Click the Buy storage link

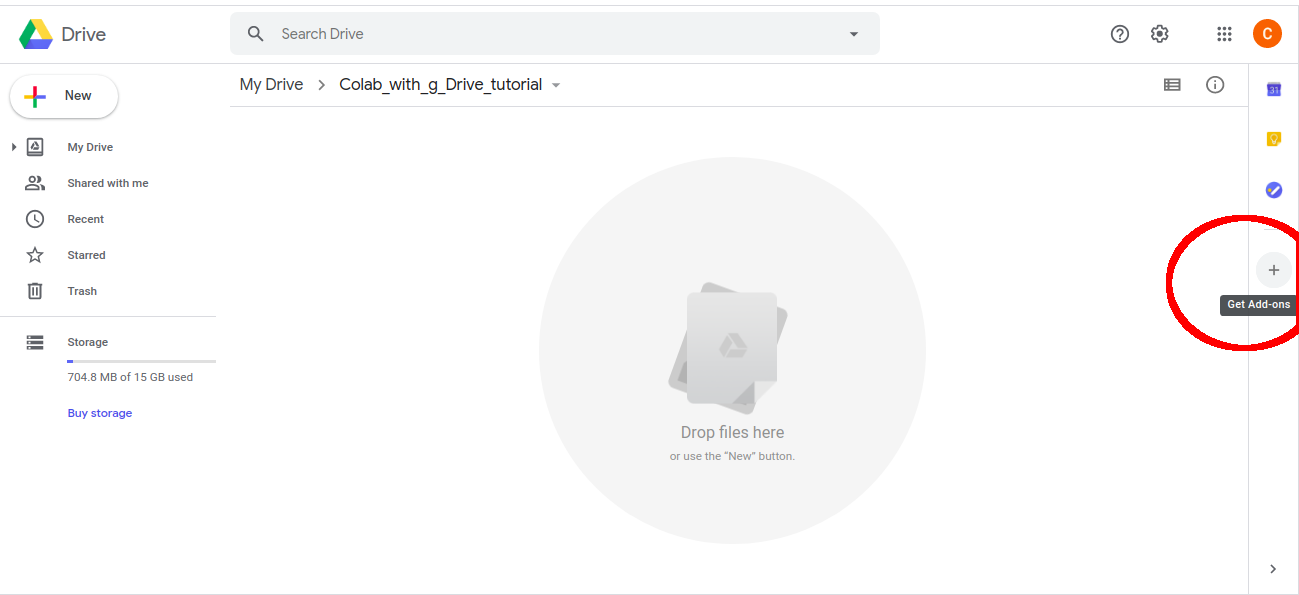point(99,412)
